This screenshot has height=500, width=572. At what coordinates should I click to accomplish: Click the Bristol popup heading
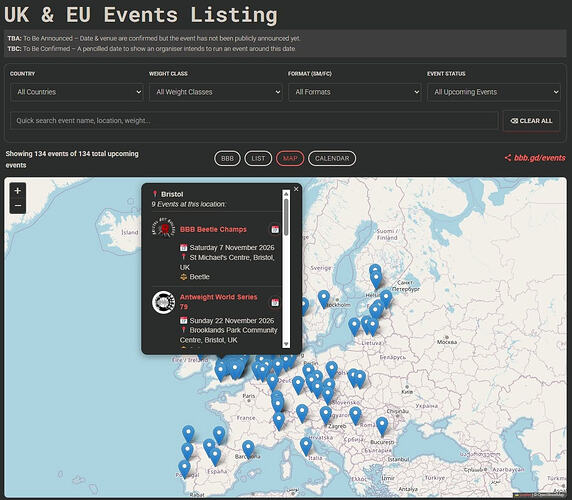[x=172, y=194]
